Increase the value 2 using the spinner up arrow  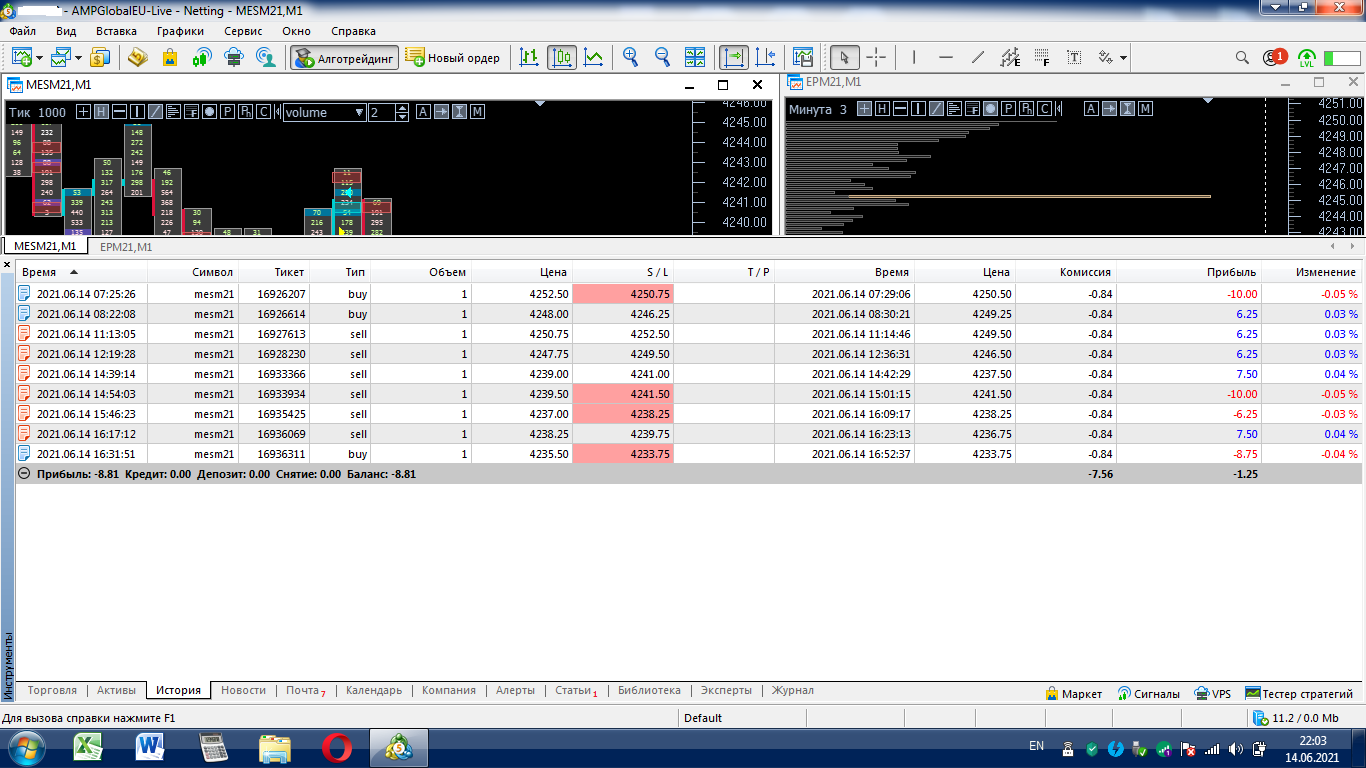pos(402,108)
